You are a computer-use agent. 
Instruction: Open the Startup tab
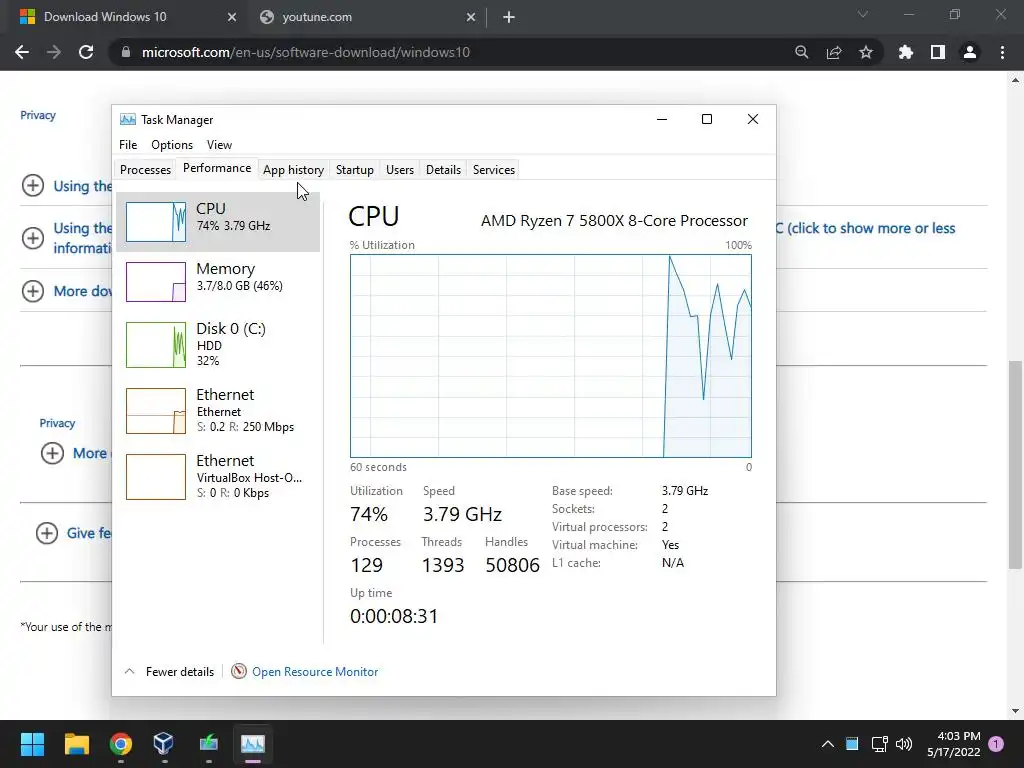(355, 170)
